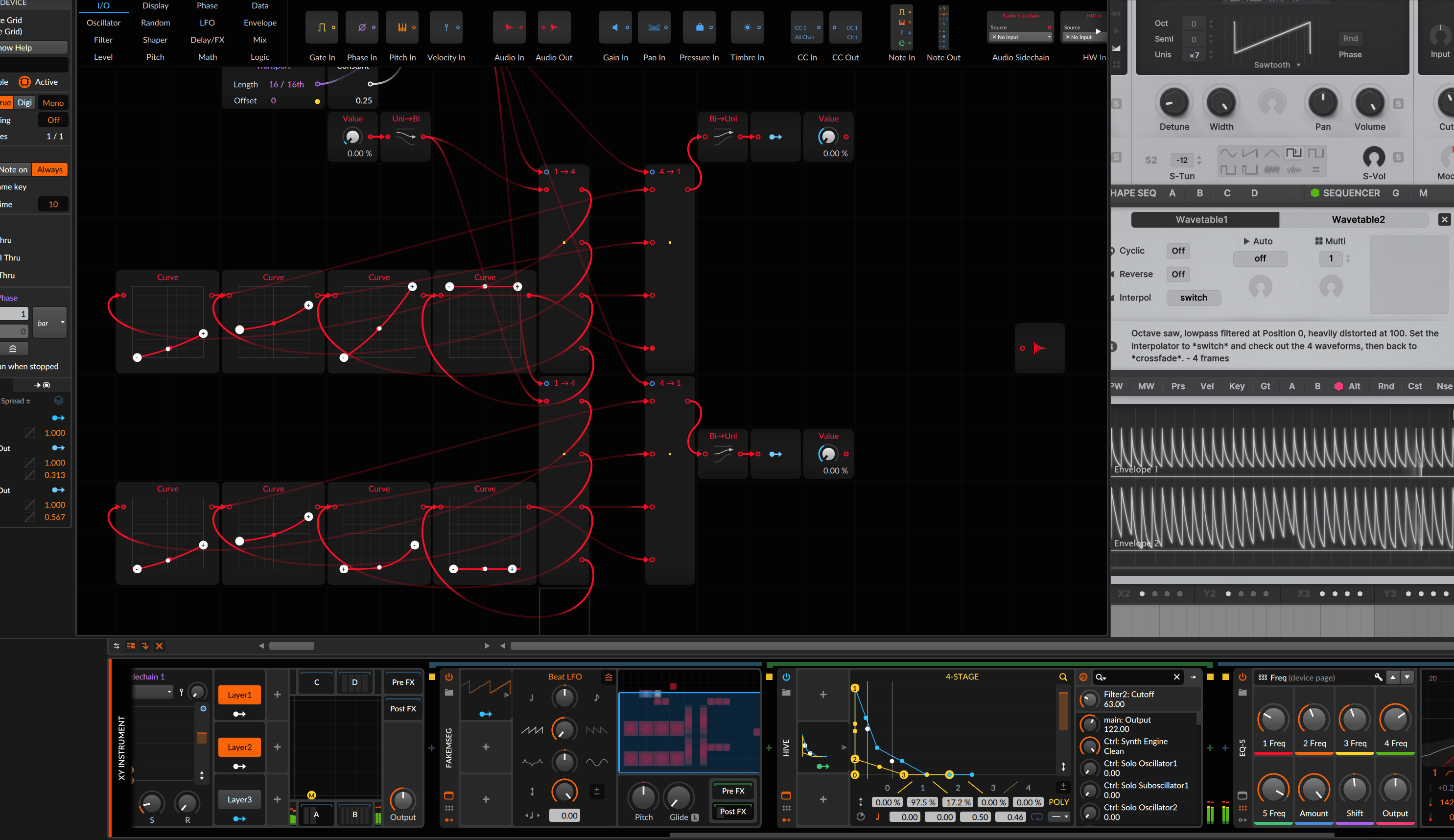Select the Layer3 button
This screenshot has width=1454, height=840.
click(239, 799)
